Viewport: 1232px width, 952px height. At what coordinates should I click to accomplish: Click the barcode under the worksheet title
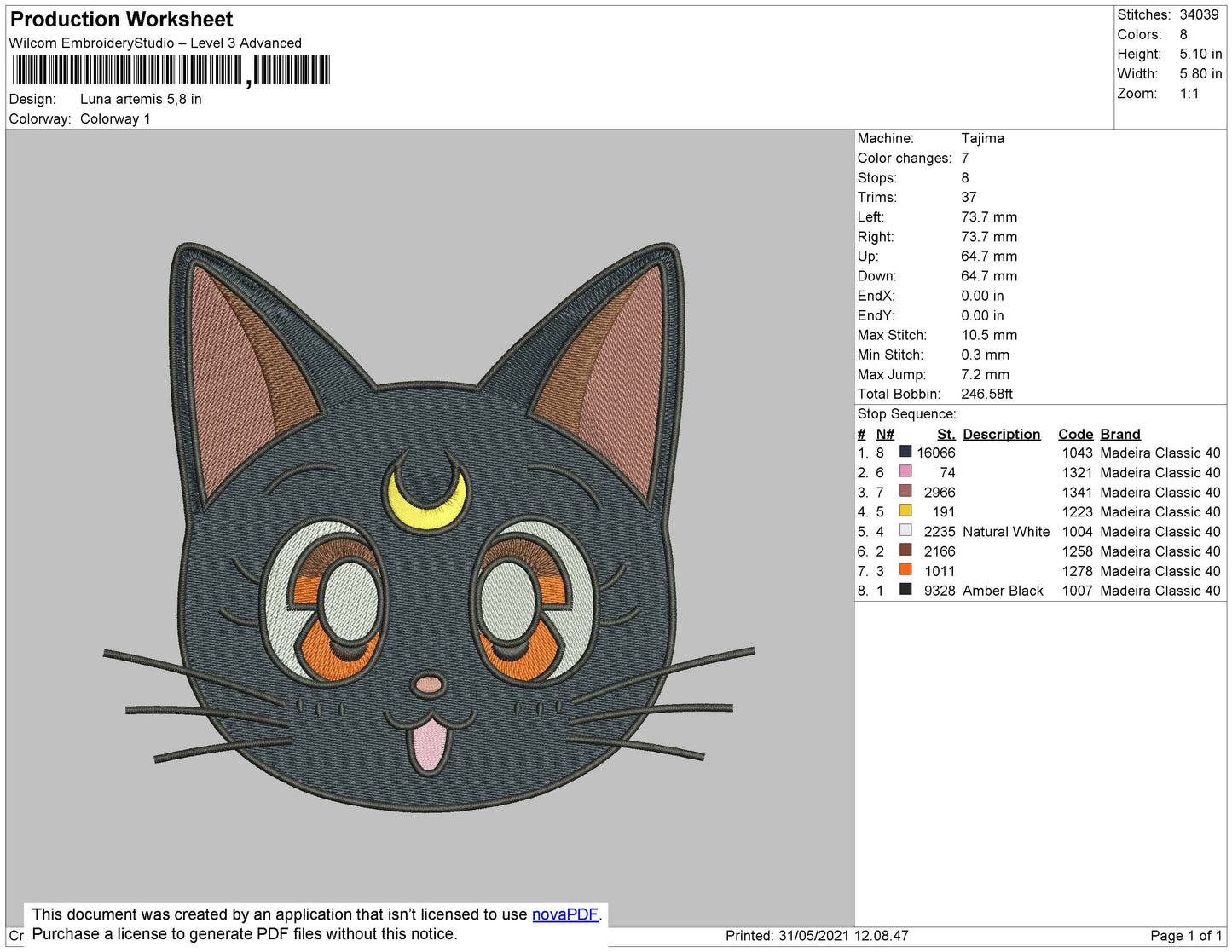point(171,70)
